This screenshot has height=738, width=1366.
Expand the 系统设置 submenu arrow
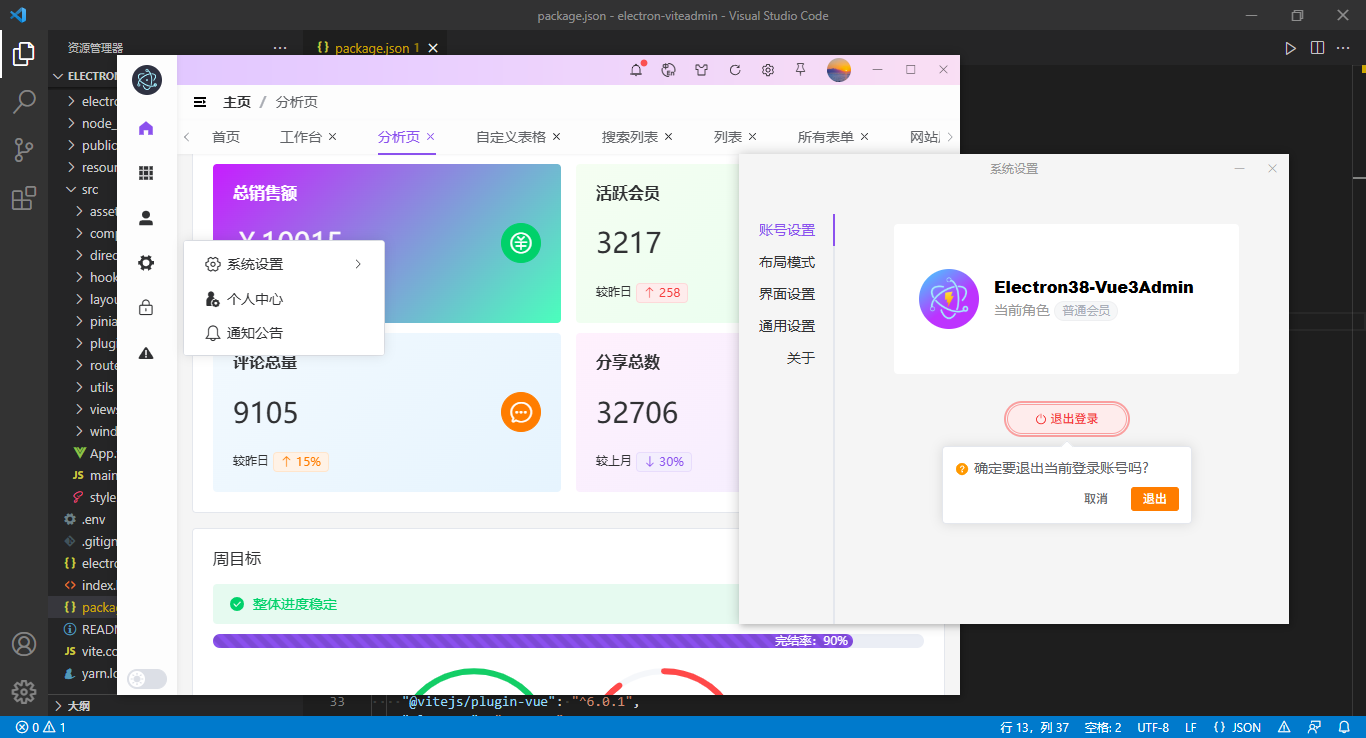[358, 265]
